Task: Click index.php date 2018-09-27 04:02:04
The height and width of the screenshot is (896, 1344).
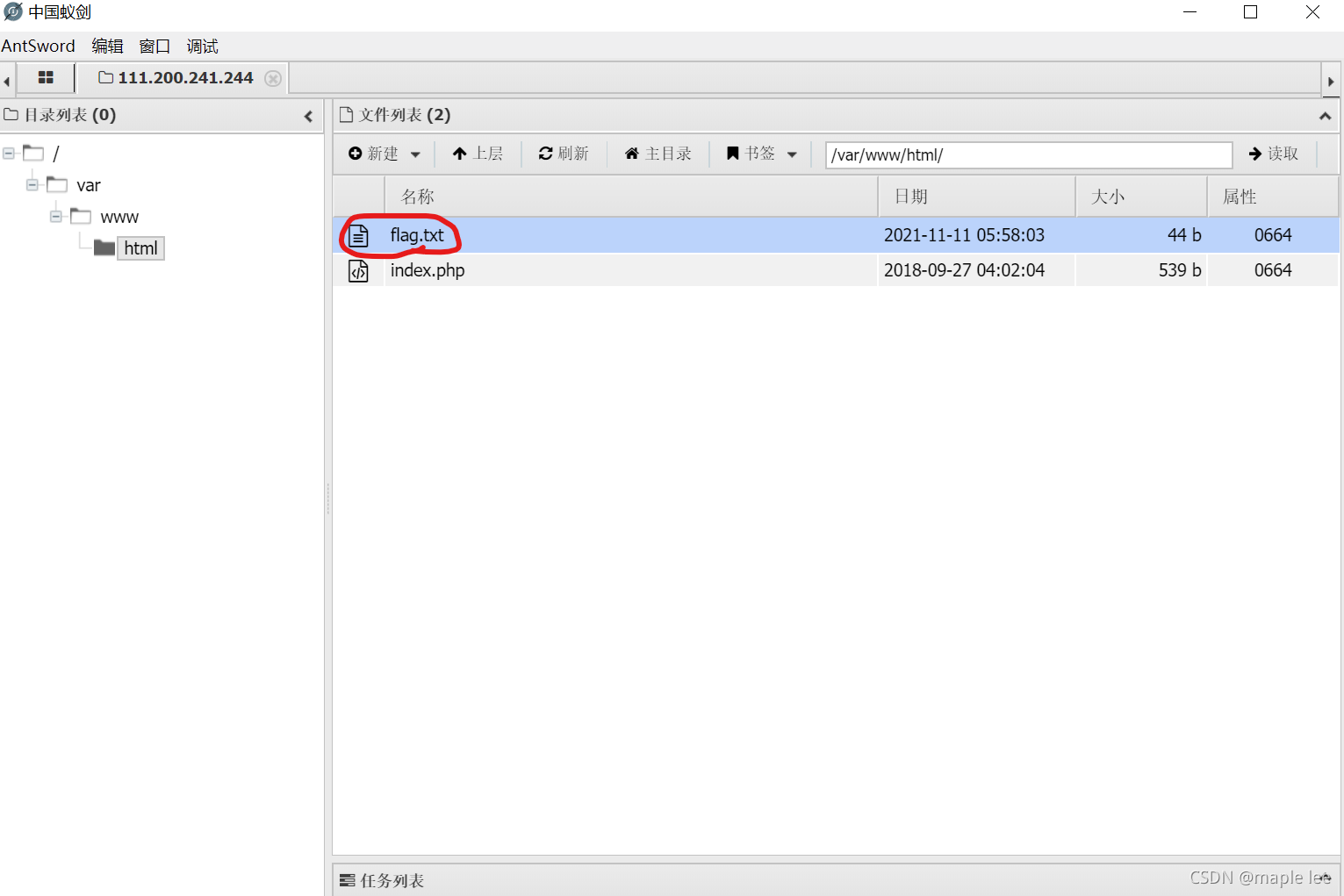Action: 964,270
